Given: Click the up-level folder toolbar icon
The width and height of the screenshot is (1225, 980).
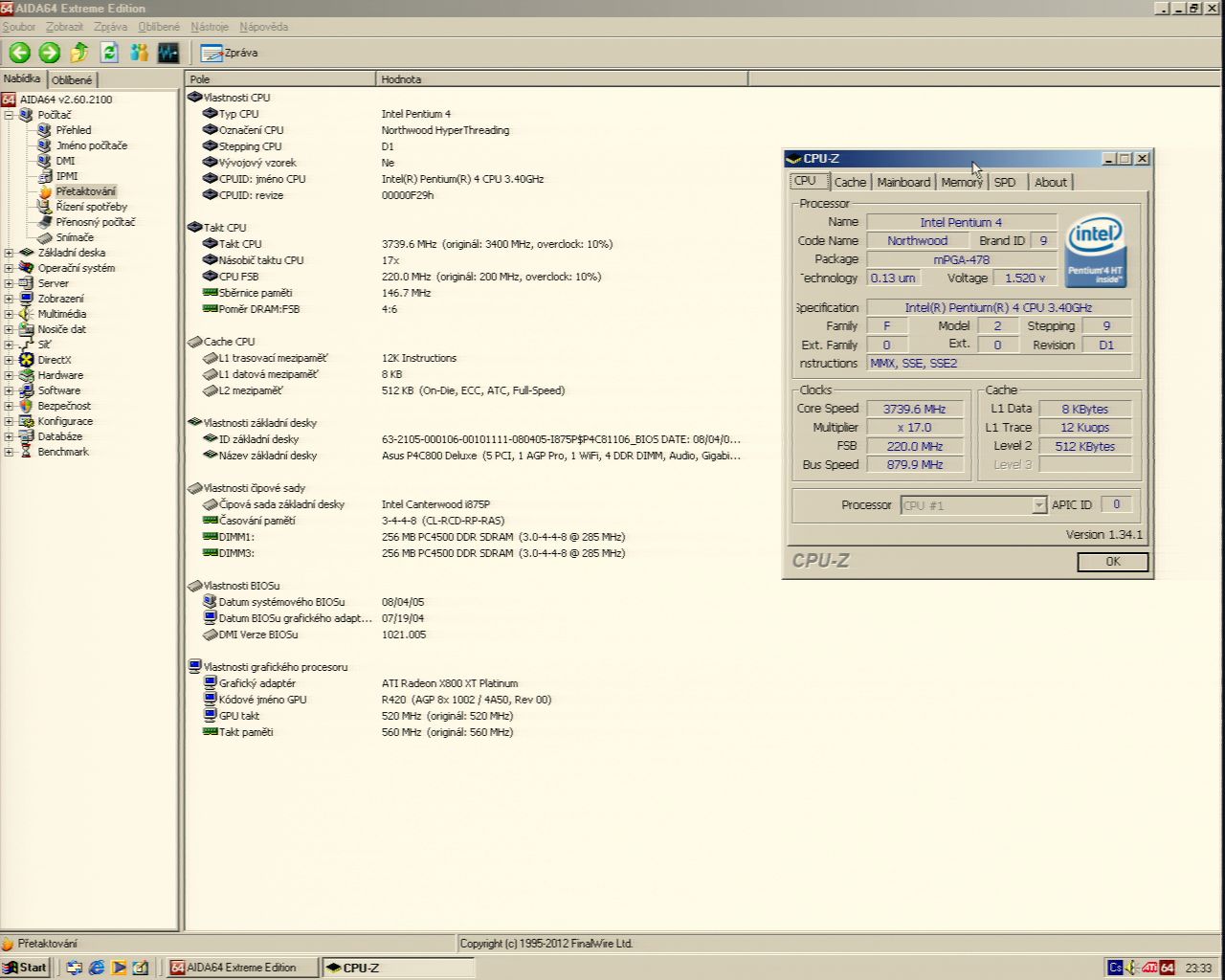Looking at the screenshot, I should point(79,53).
